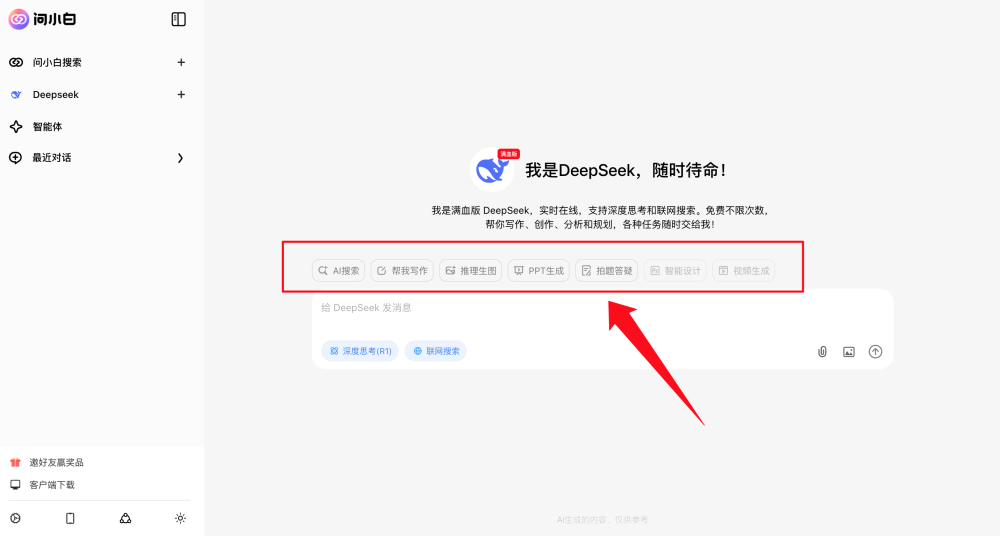The width and height of the screenshot is (1000, 536).
Task: Choose the AI搜索 quick action
Action: (339, 271)
